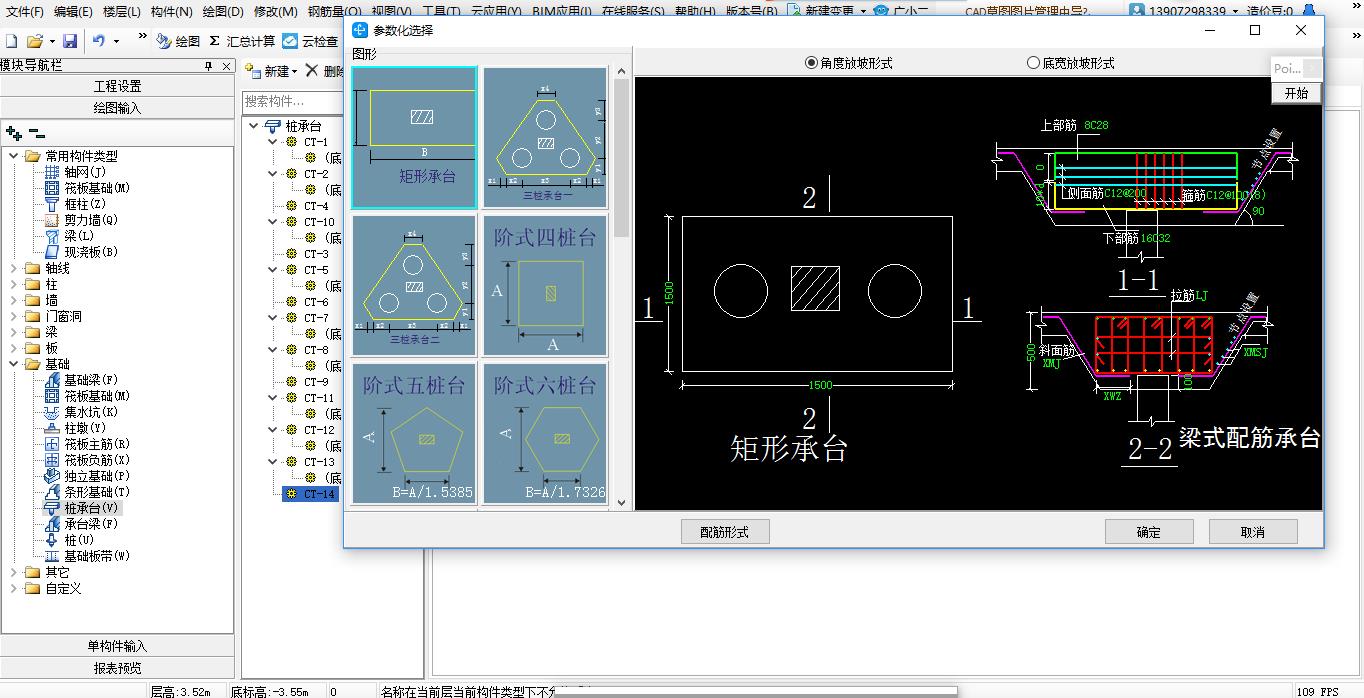Choose 角度放坡形式 radio option

(x=849, y=63)
